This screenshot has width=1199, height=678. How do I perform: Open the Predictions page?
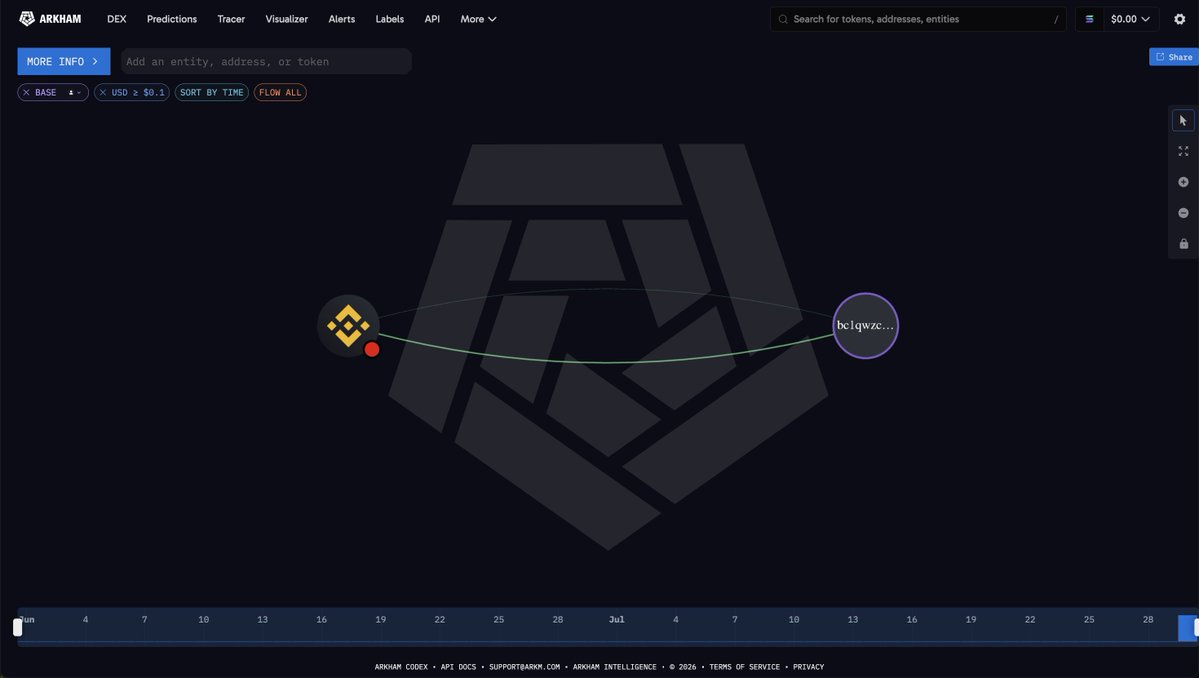(171, 19)
